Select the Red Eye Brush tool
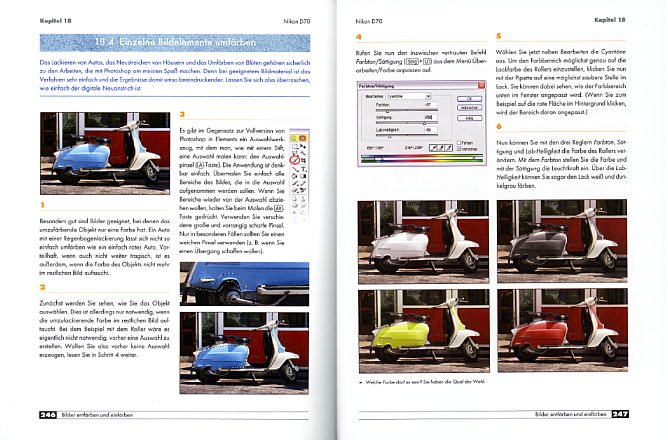668x440 pixels. click(303, 190)
